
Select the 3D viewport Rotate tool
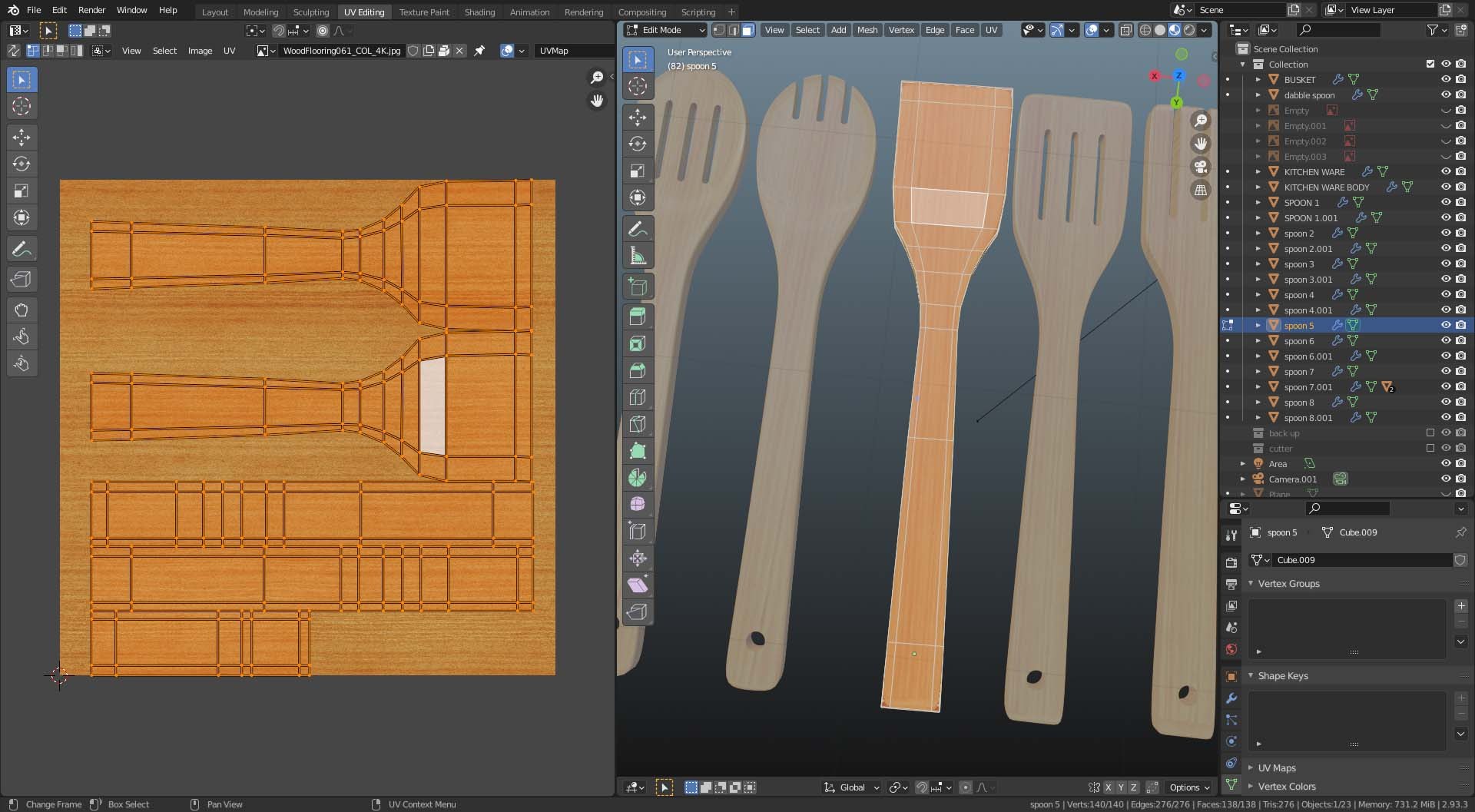638,144
